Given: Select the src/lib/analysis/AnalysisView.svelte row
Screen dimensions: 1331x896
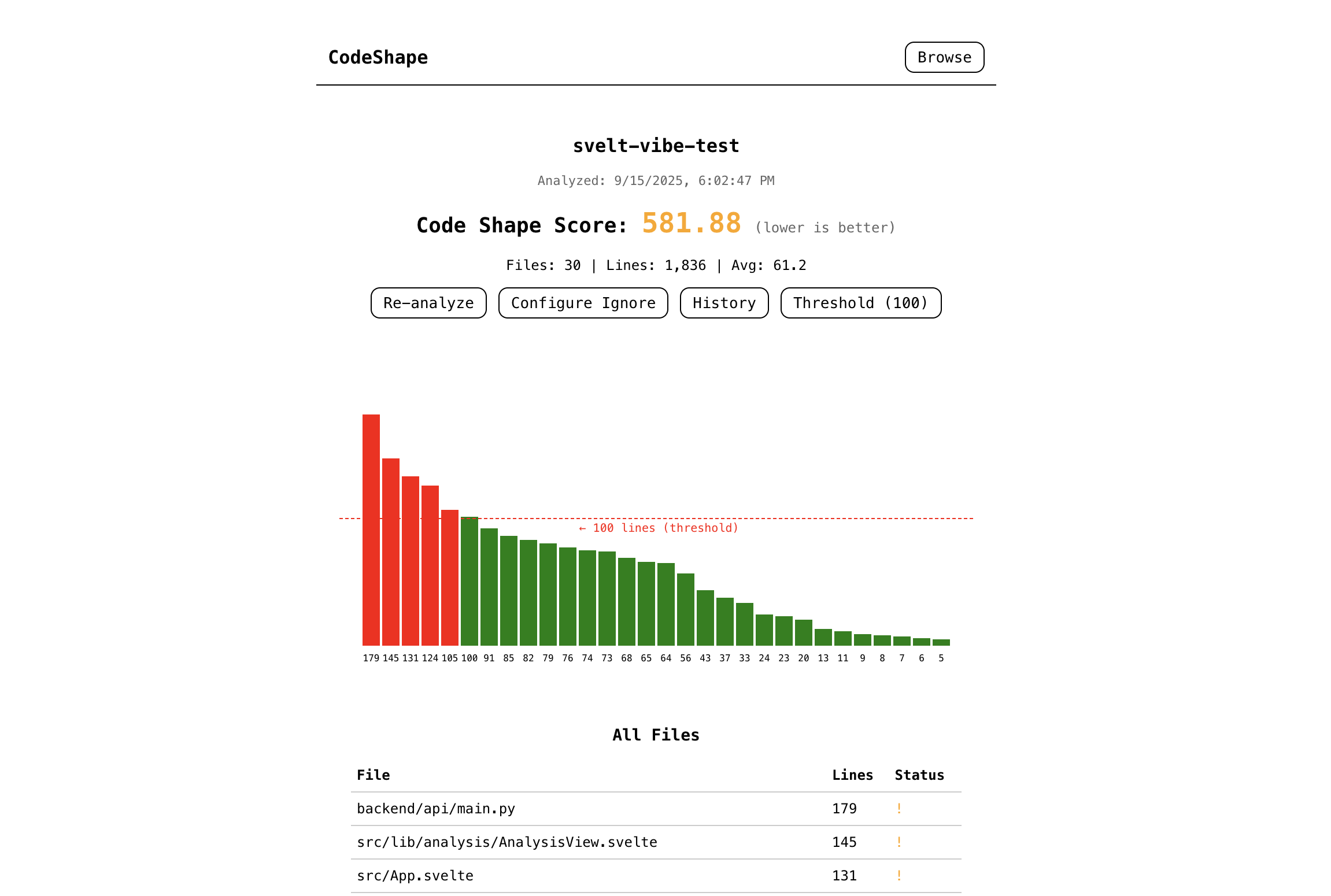Looking at the screenshot, I should coord(656,842).
